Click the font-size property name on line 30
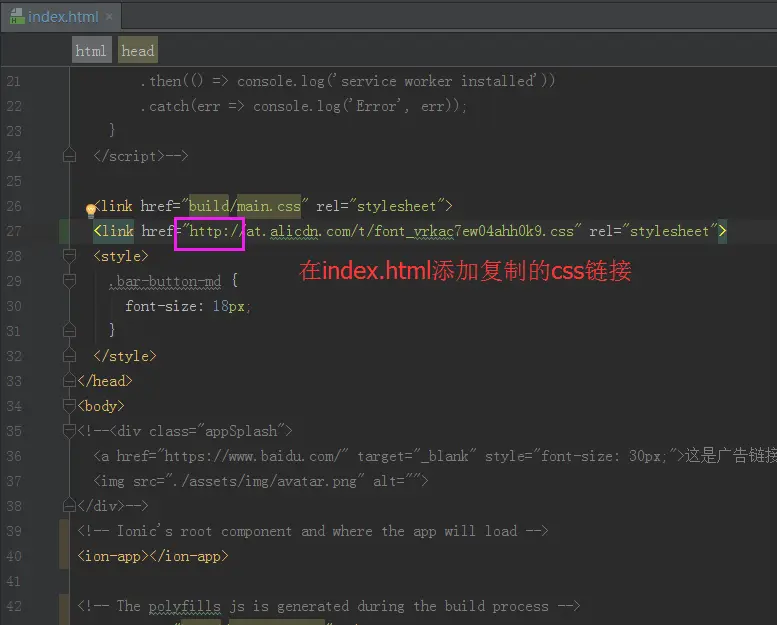The height and width of the screenshot is (625, 777). click(x=161, y=306)
